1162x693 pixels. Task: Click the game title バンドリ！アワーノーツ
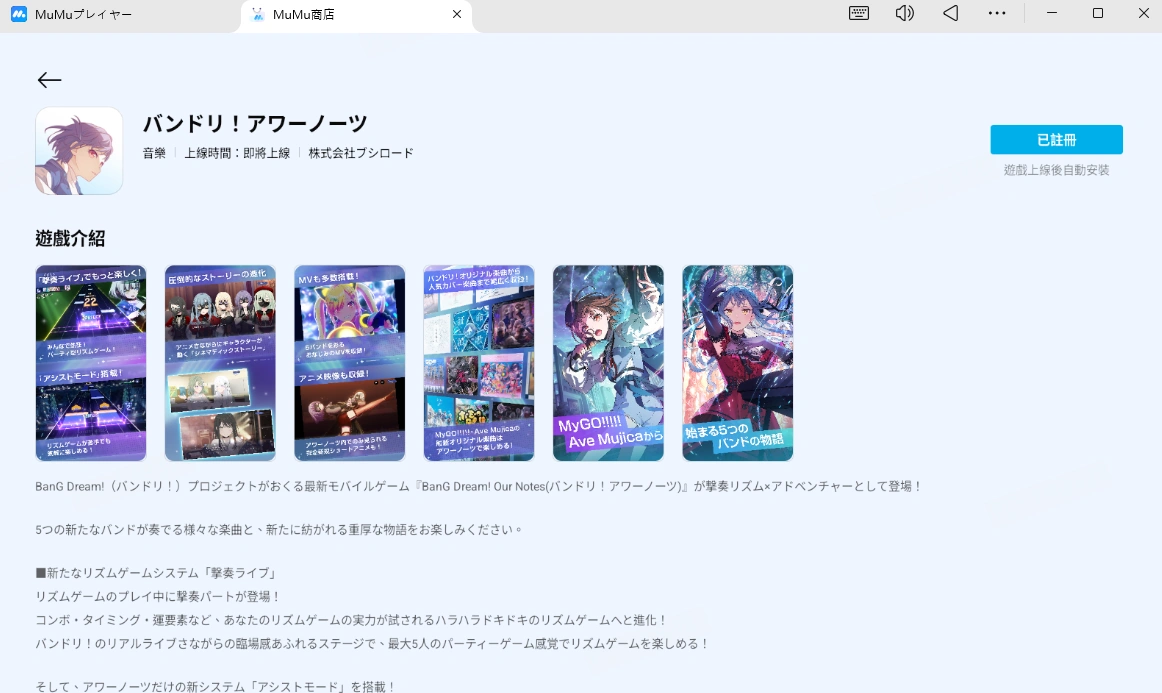(x=255, y=123)
